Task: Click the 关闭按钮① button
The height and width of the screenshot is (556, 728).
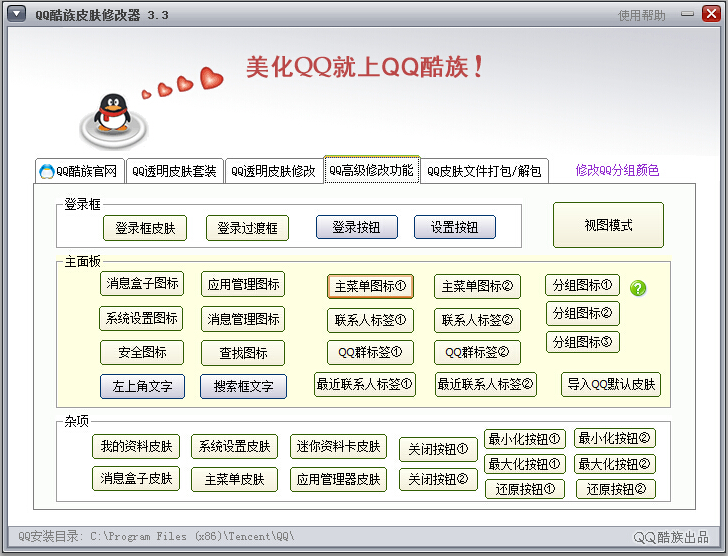Action: click(438, 449)
